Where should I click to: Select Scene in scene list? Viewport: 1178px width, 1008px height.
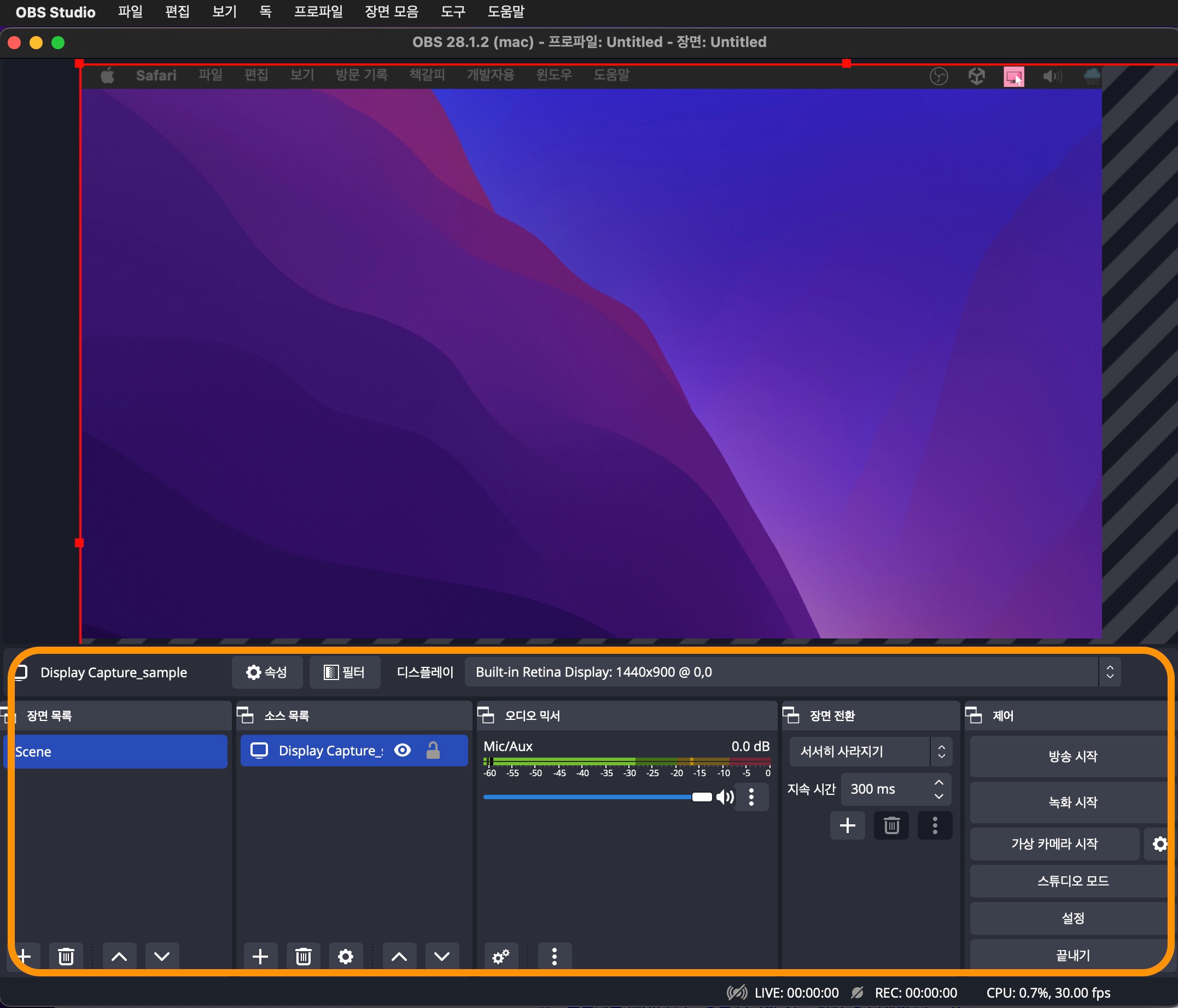click(116, 751)
